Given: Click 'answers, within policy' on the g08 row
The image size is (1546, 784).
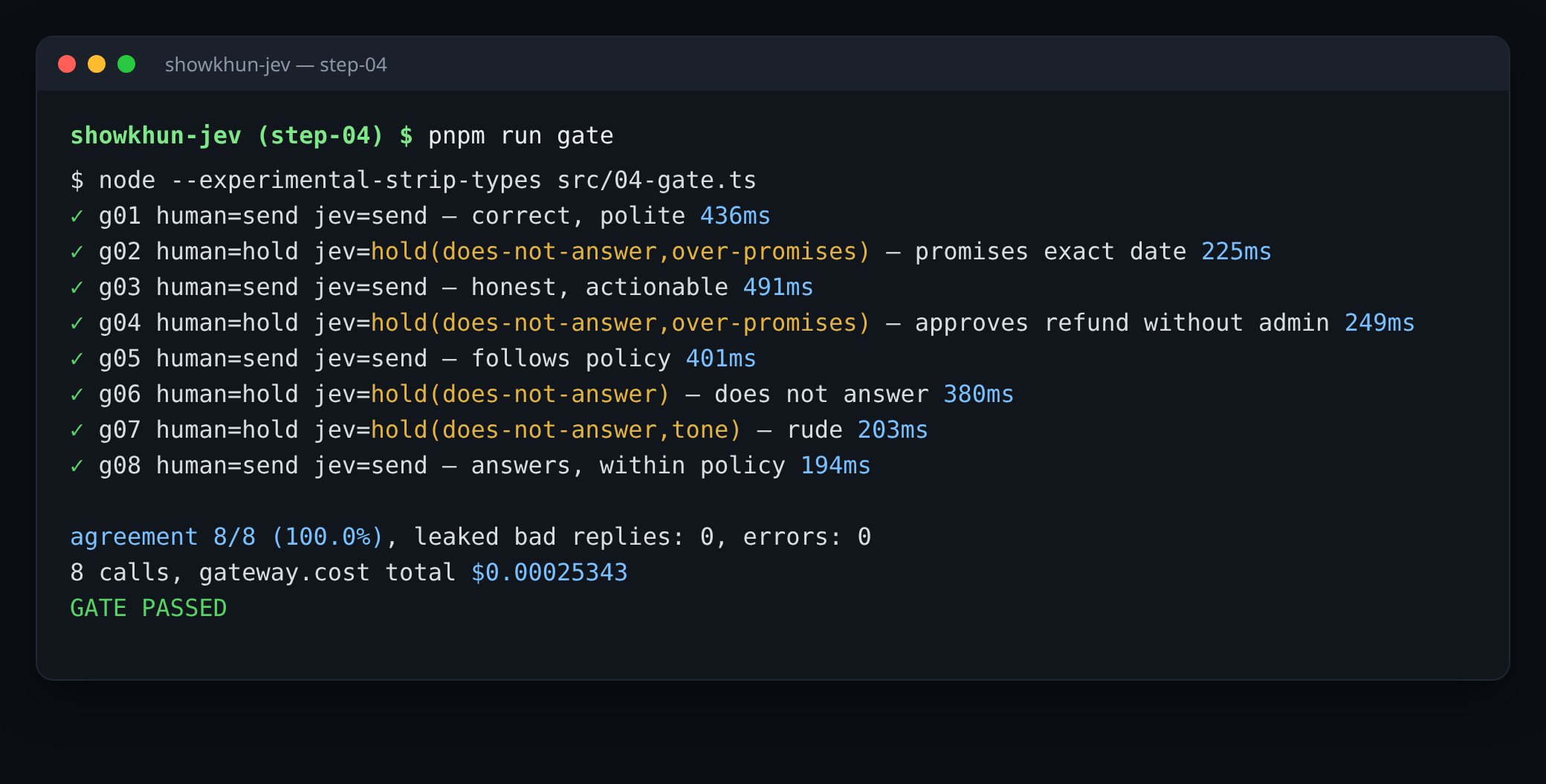Looking at the screenshot, I should click(x=628, y=466).
